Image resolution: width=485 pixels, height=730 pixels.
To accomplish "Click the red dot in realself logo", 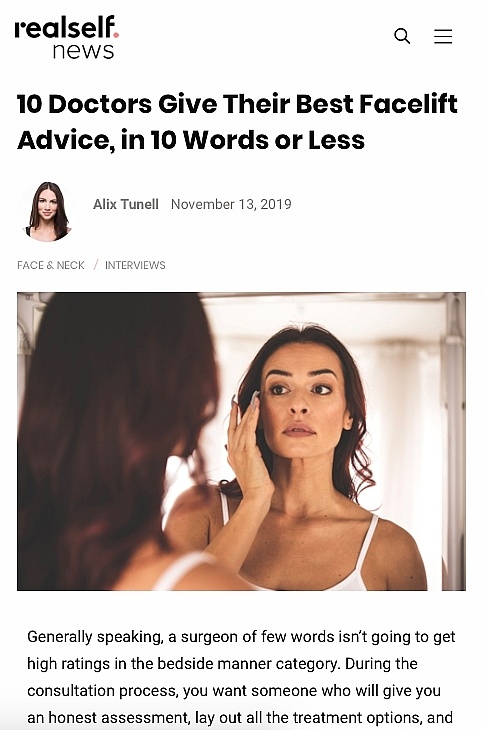I will [x=116, y=34].
